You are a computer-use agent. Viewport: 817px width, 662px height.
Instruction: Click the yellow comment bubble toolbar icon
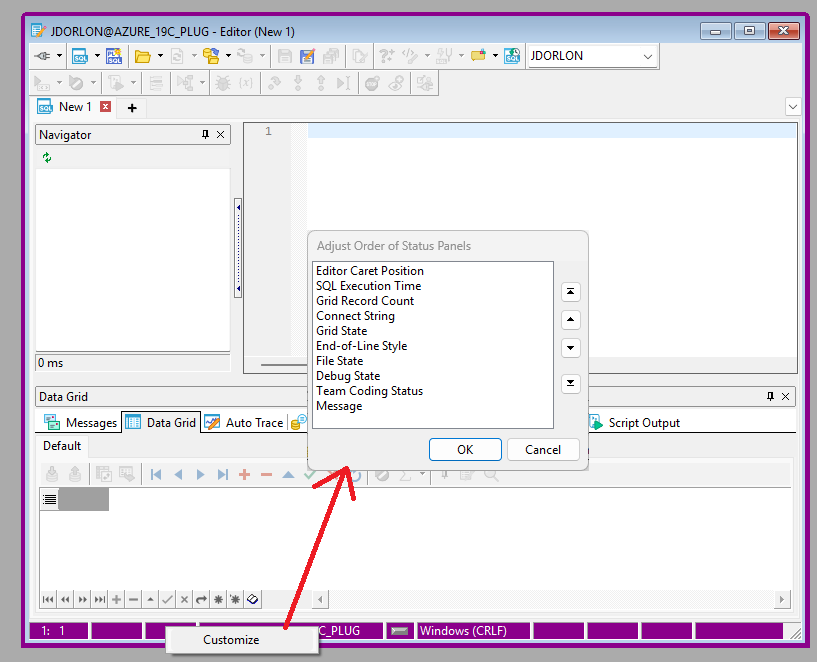click(478, 56)
